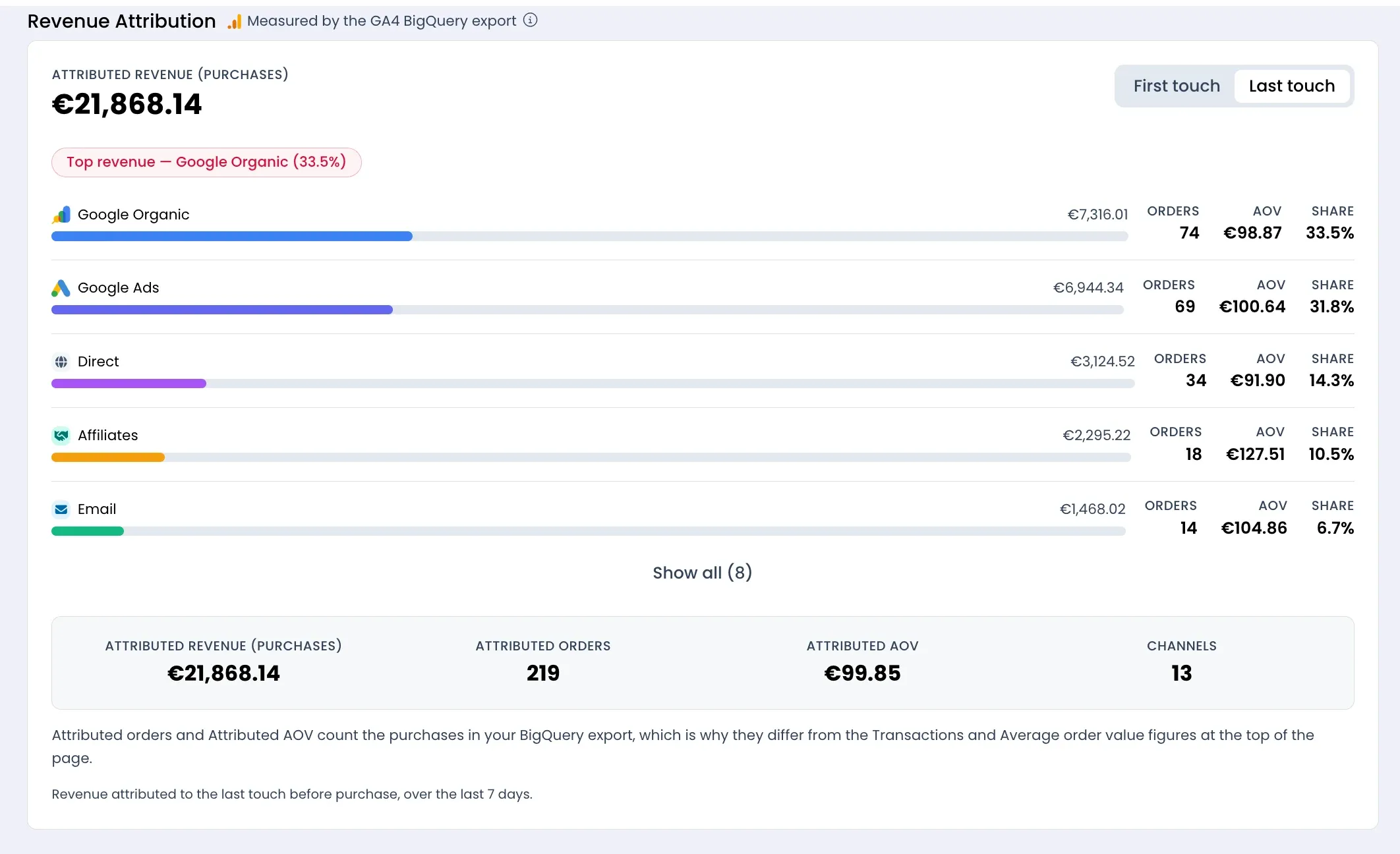Click the €1,468.02 revenue value
Image resolution: width=1400 pixels, height=854 pixels.
(x=1093, y=509)
